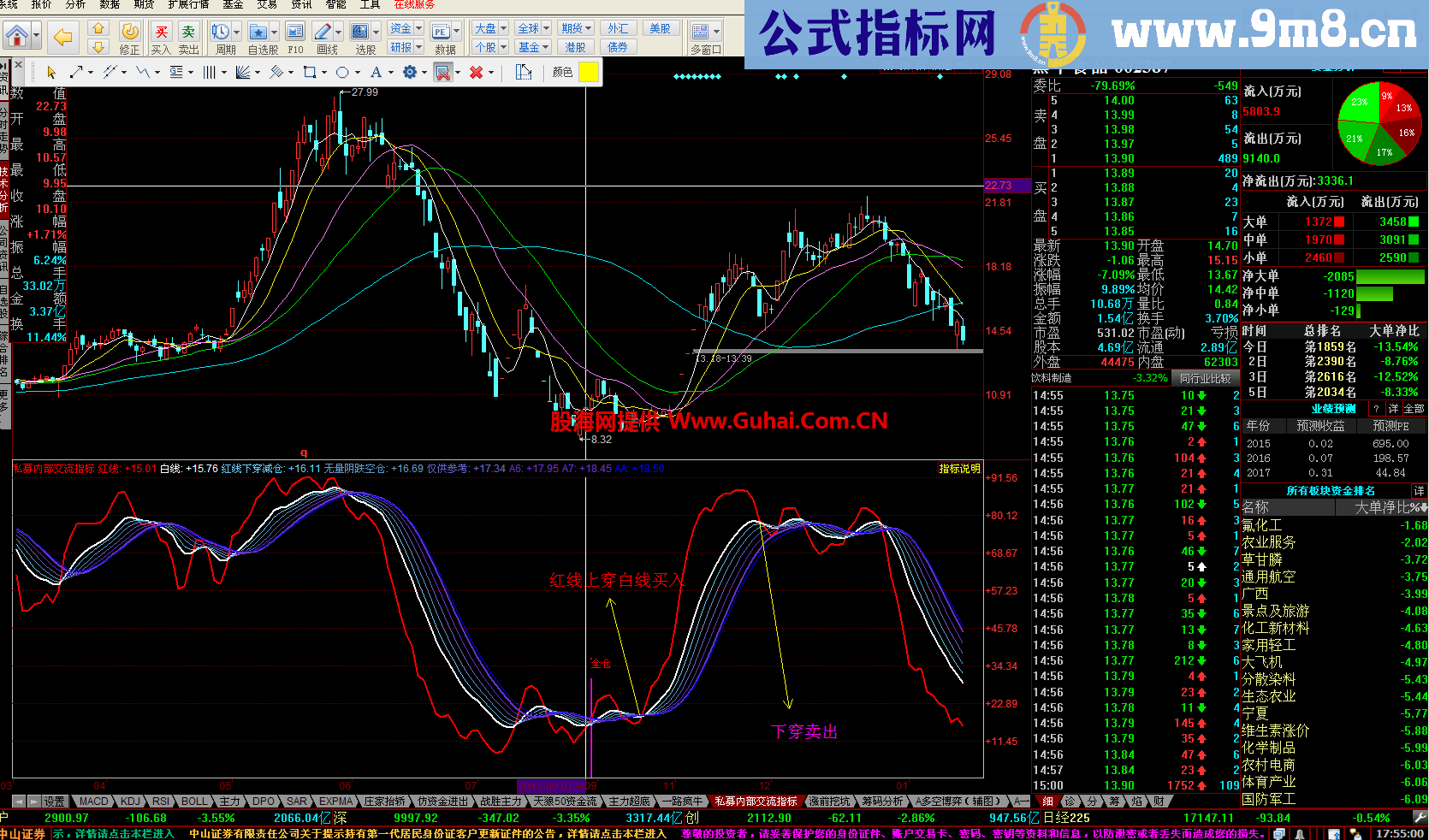Switch to the KDJ indicator tab
The height and width of the screenshot is (840, 1429).
[130, 802]
